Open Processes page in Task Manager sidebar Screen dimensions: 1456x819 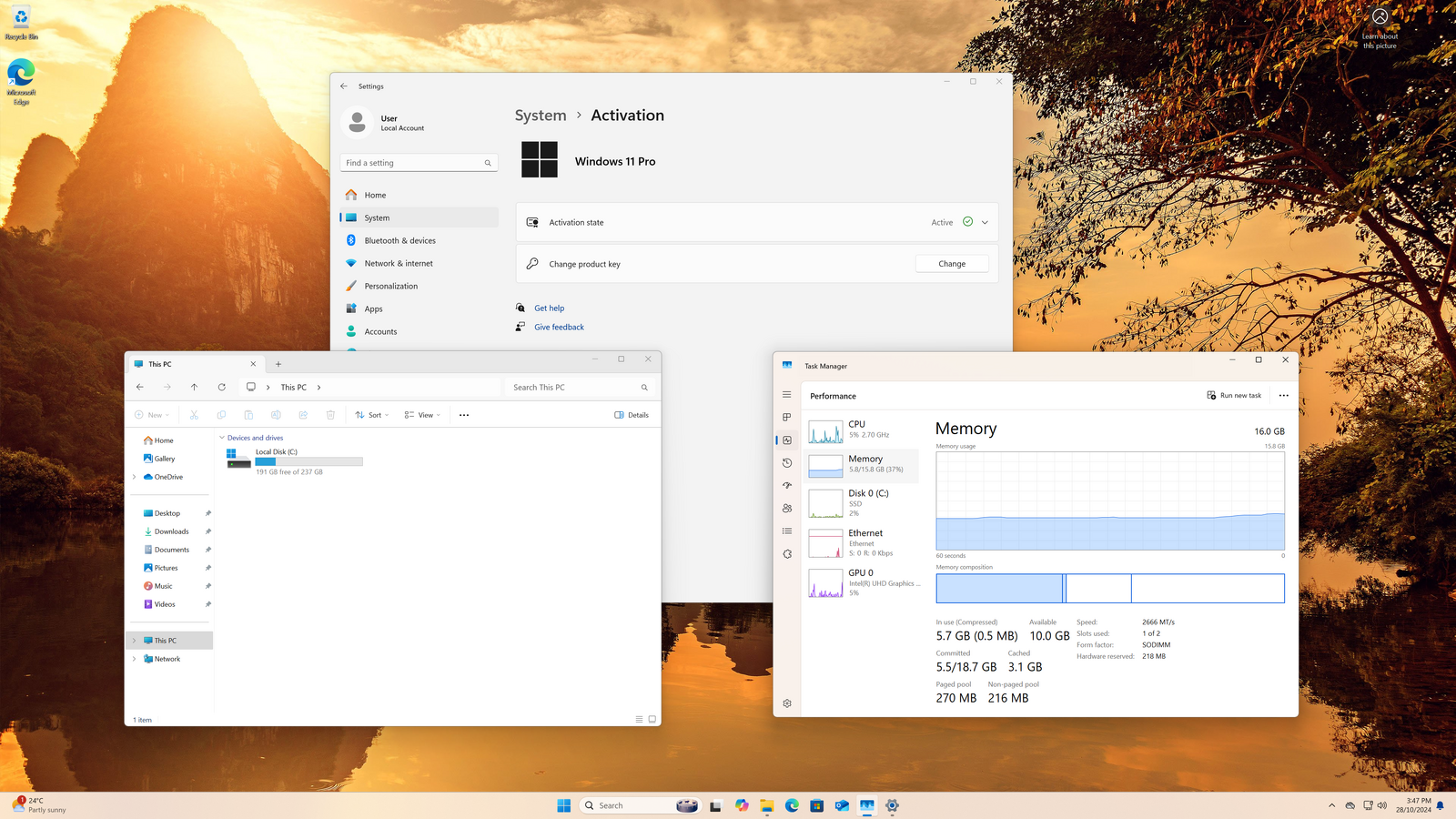pos(787,418)
